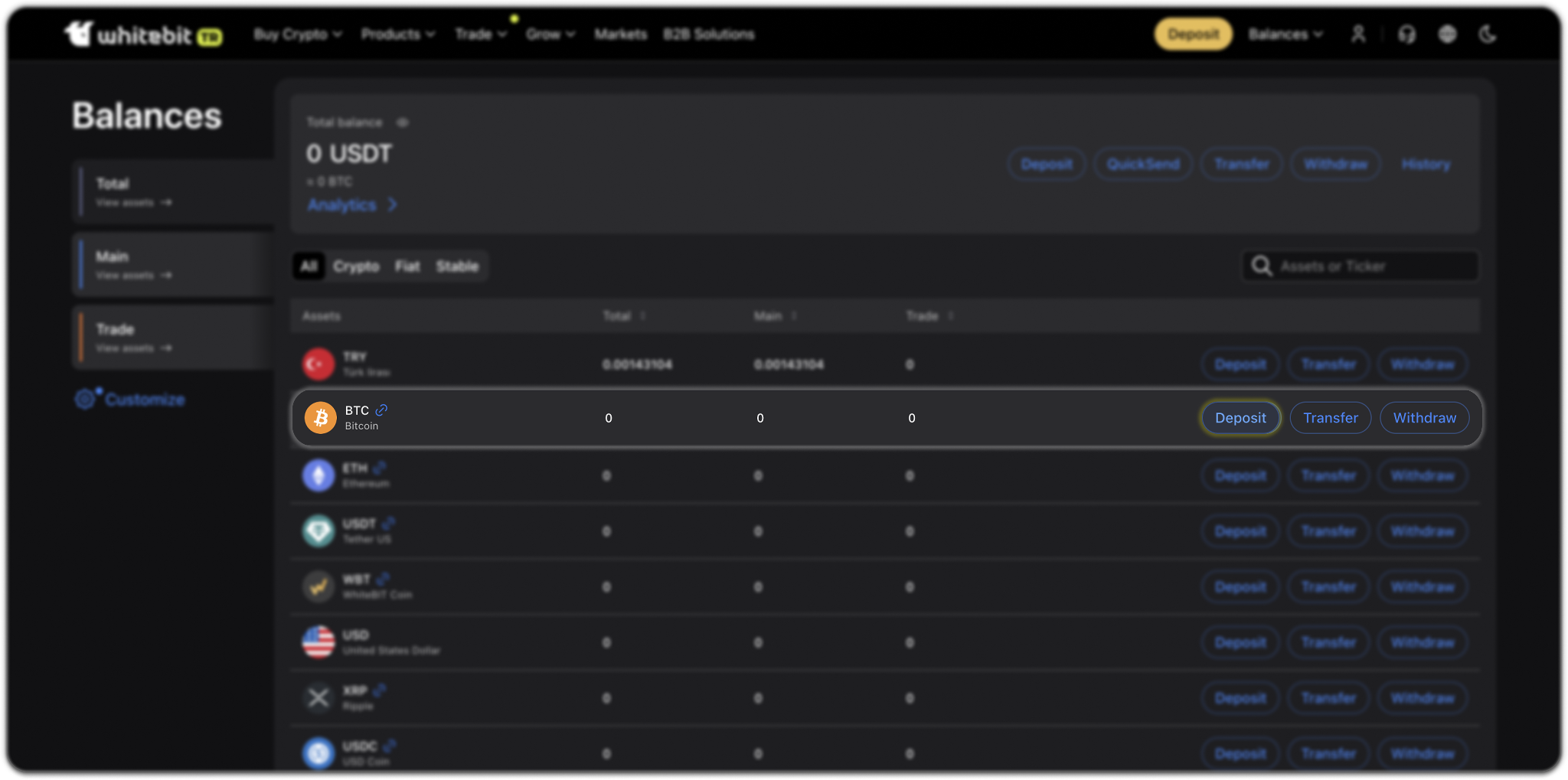This screenshot has height=780, width=1568.
Task: Click the 0 USDT total balance amount
Action: click(x=349, y=154)
